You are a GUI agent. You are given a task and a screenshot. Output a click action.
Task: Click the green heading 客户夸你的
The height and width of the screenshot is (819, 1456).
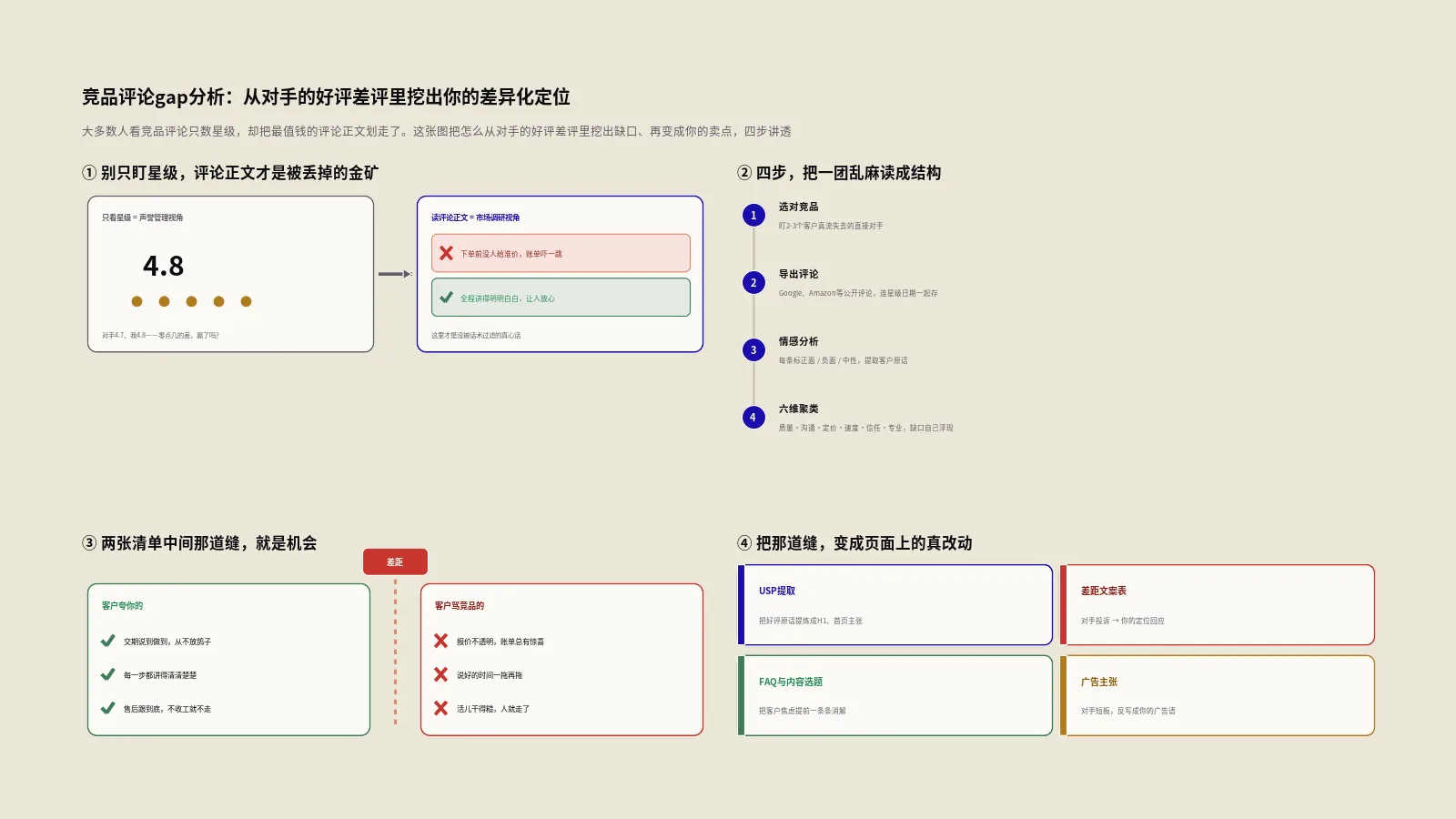pos(122,605)
